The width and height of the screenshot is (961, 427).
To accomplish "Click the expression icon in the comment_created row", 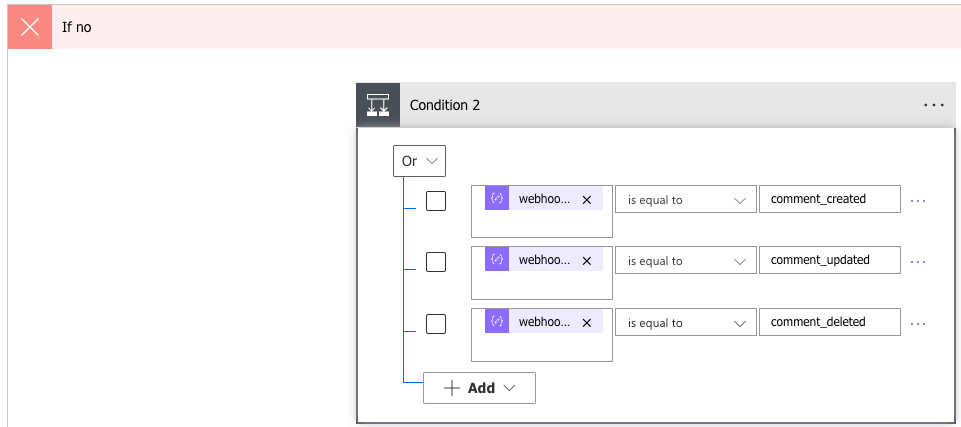I will 497,199.
